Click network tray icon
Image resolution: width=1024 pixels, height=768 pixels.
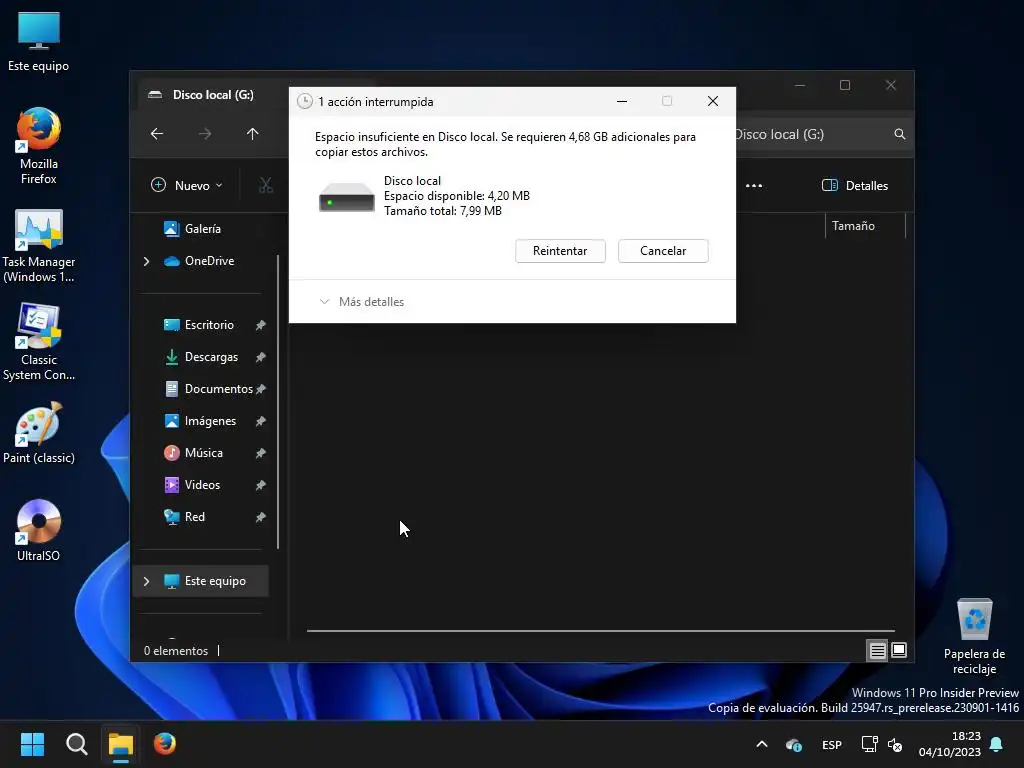tap(869, 744)
